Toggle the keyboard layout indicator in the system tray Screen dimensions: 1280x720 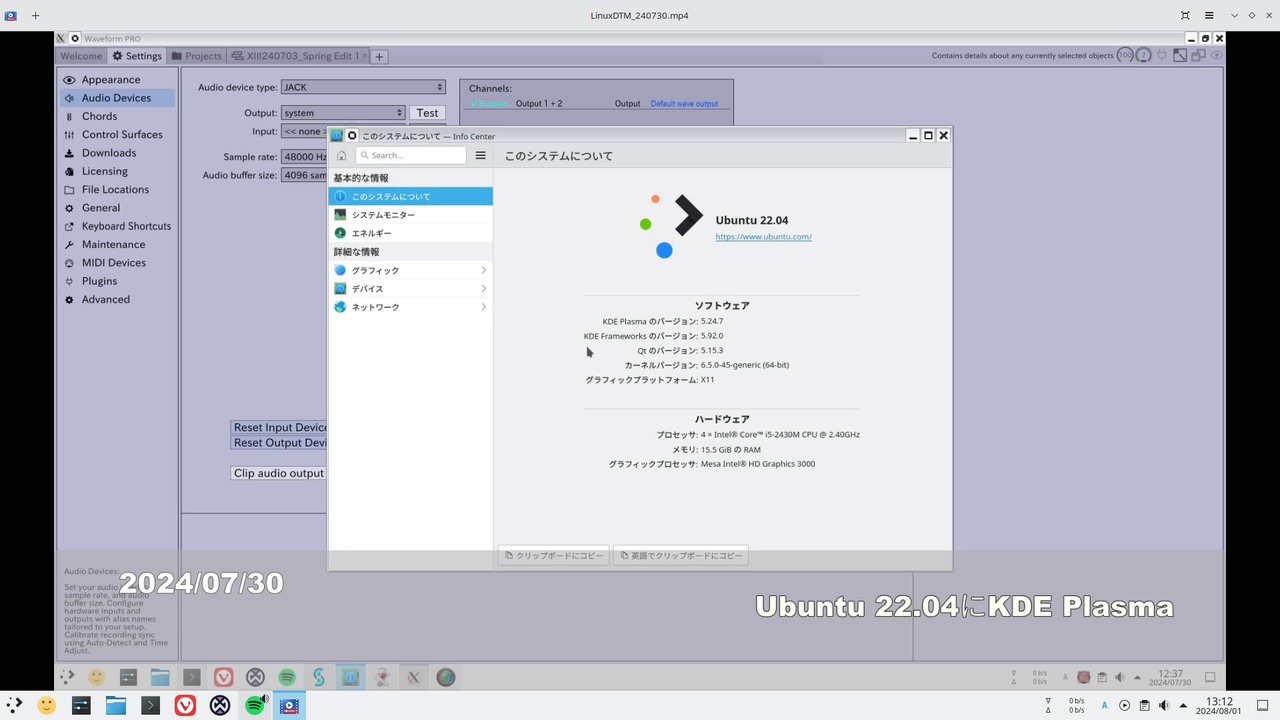1104,705
